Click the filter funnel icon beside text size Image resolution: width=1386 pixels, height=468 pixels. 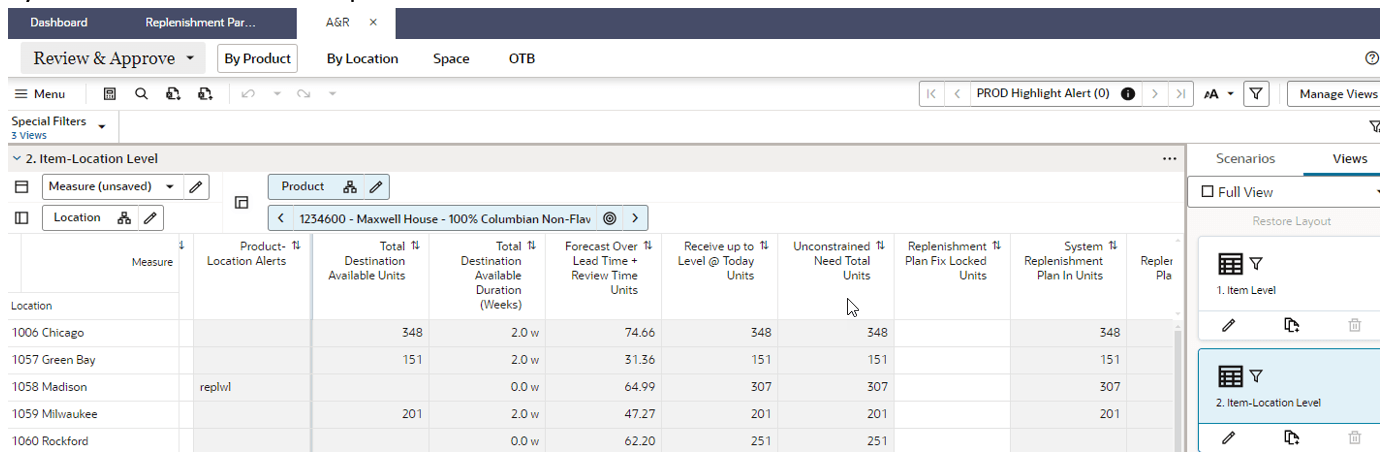point(1256,94)
